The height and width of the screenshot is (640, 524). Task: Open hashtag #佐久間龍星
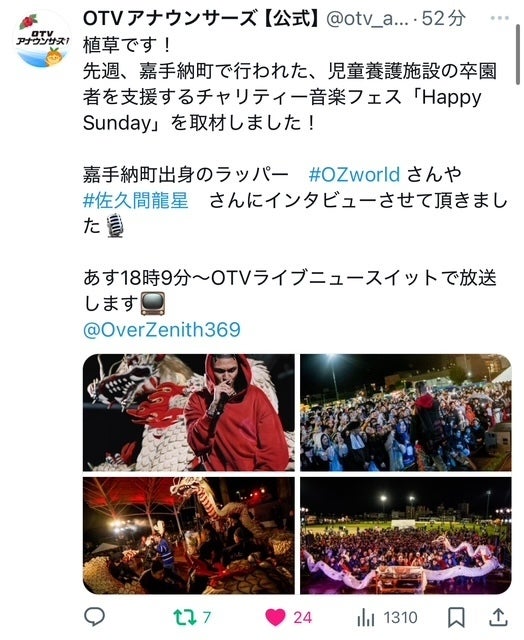click(x=135, y=201)
